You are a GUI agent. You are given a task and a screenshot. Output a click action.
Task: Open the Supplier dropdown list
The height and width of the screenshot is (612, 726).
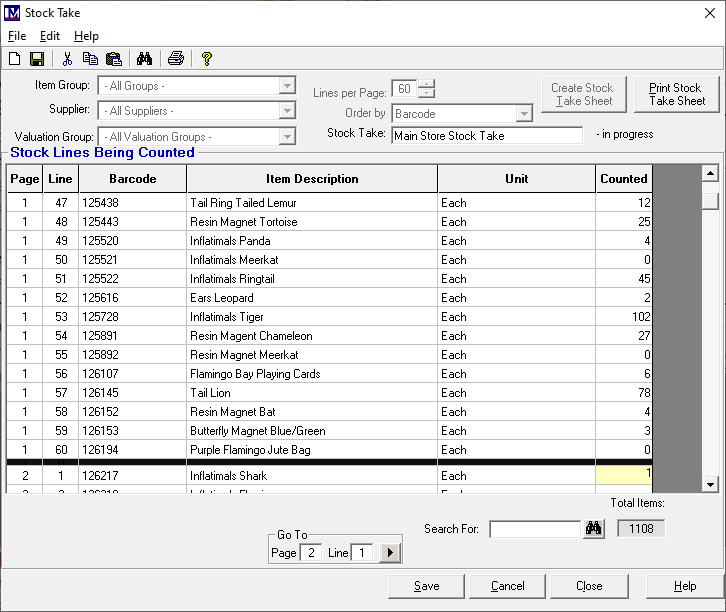tap(287, 110)
